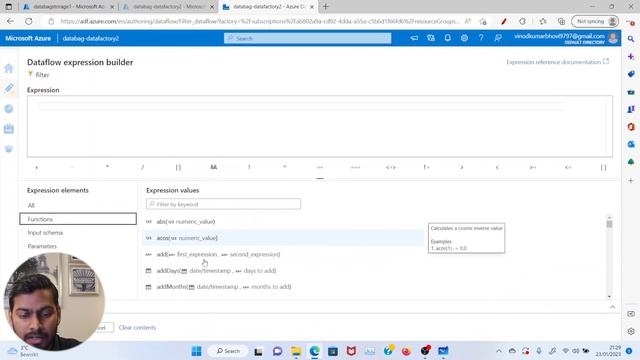This screenshot has height=360, width=640.
Task: Click databag-datafactory2 in the header
Action: pyautogui.click(x=91, y=38)
